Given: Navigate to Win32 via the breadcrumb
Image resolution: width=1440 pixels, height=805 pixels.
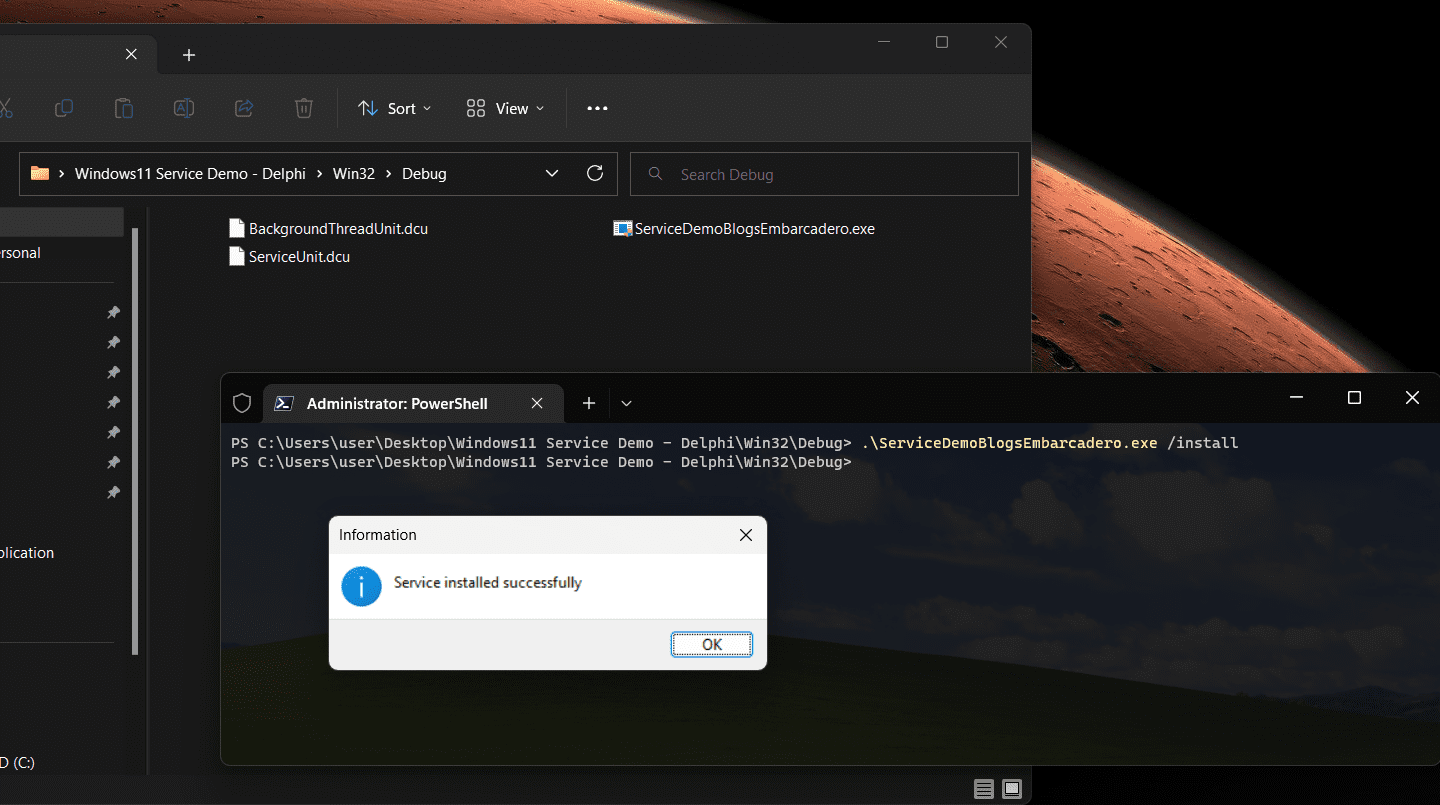Looking at the screenshot, I should 354,173.
